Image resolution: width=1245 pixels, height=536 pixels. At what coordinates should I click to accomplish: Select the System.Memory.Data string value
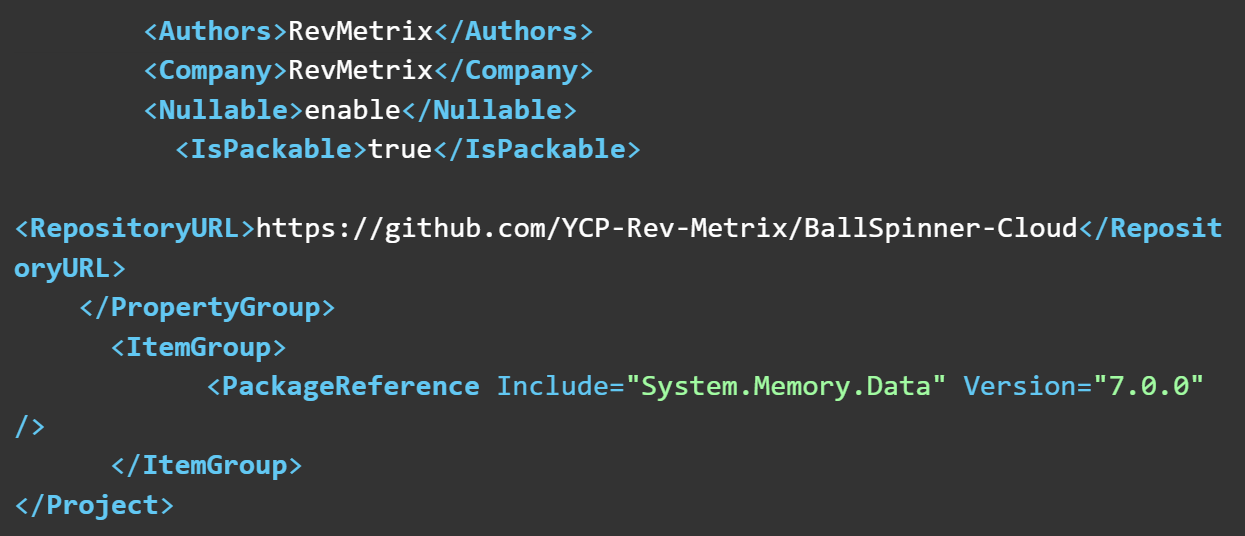pos(786,386)
